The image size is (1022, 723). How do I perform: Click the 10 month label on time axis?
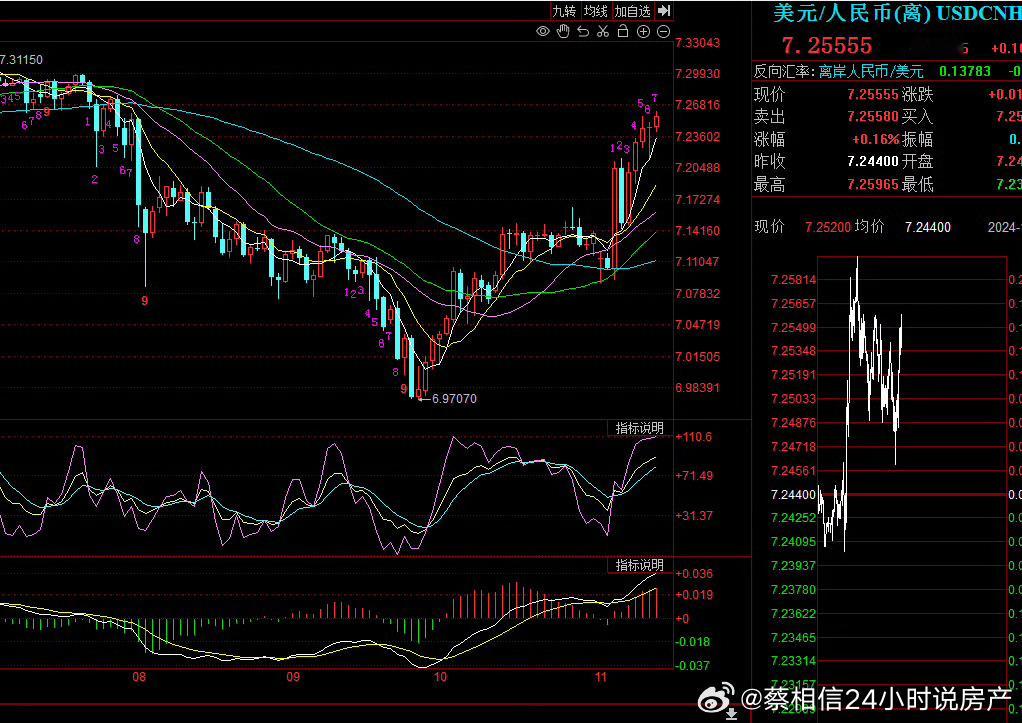[x=440, y=677]
